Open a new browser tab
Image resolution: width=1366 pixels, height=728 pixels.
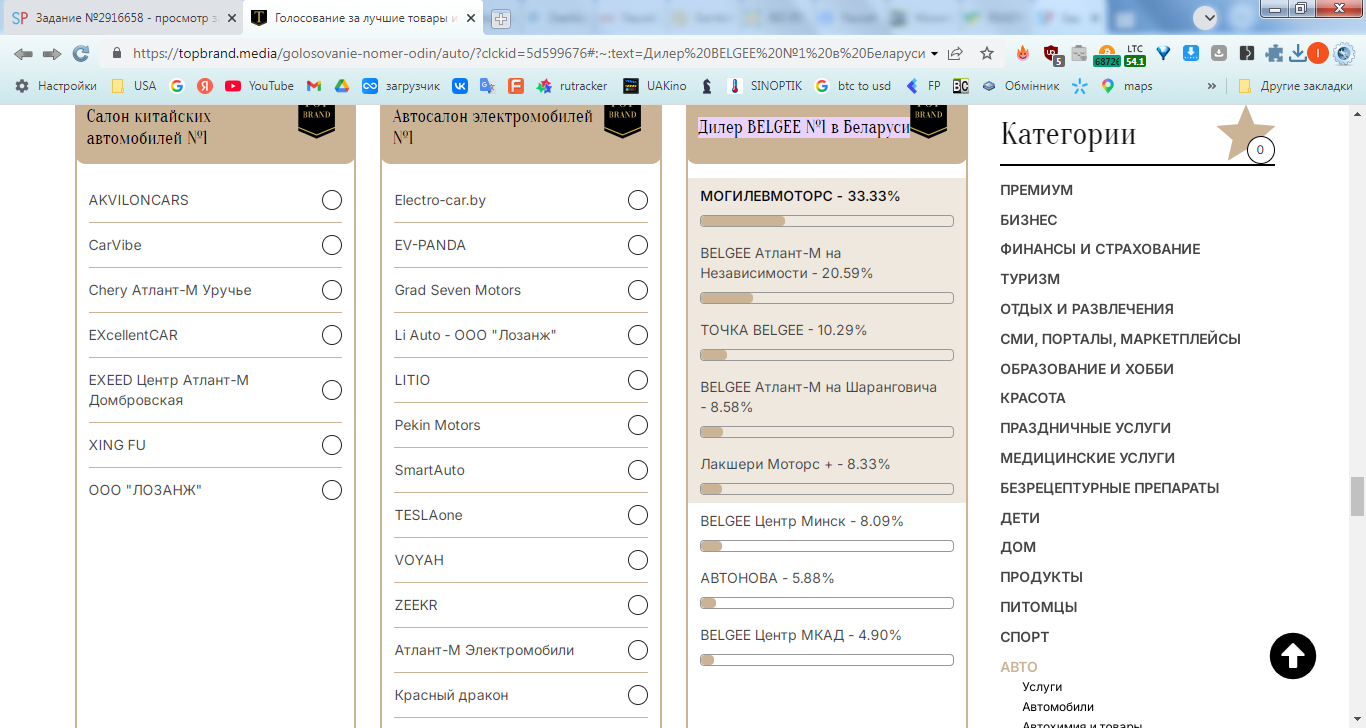(x=500, y=18)
